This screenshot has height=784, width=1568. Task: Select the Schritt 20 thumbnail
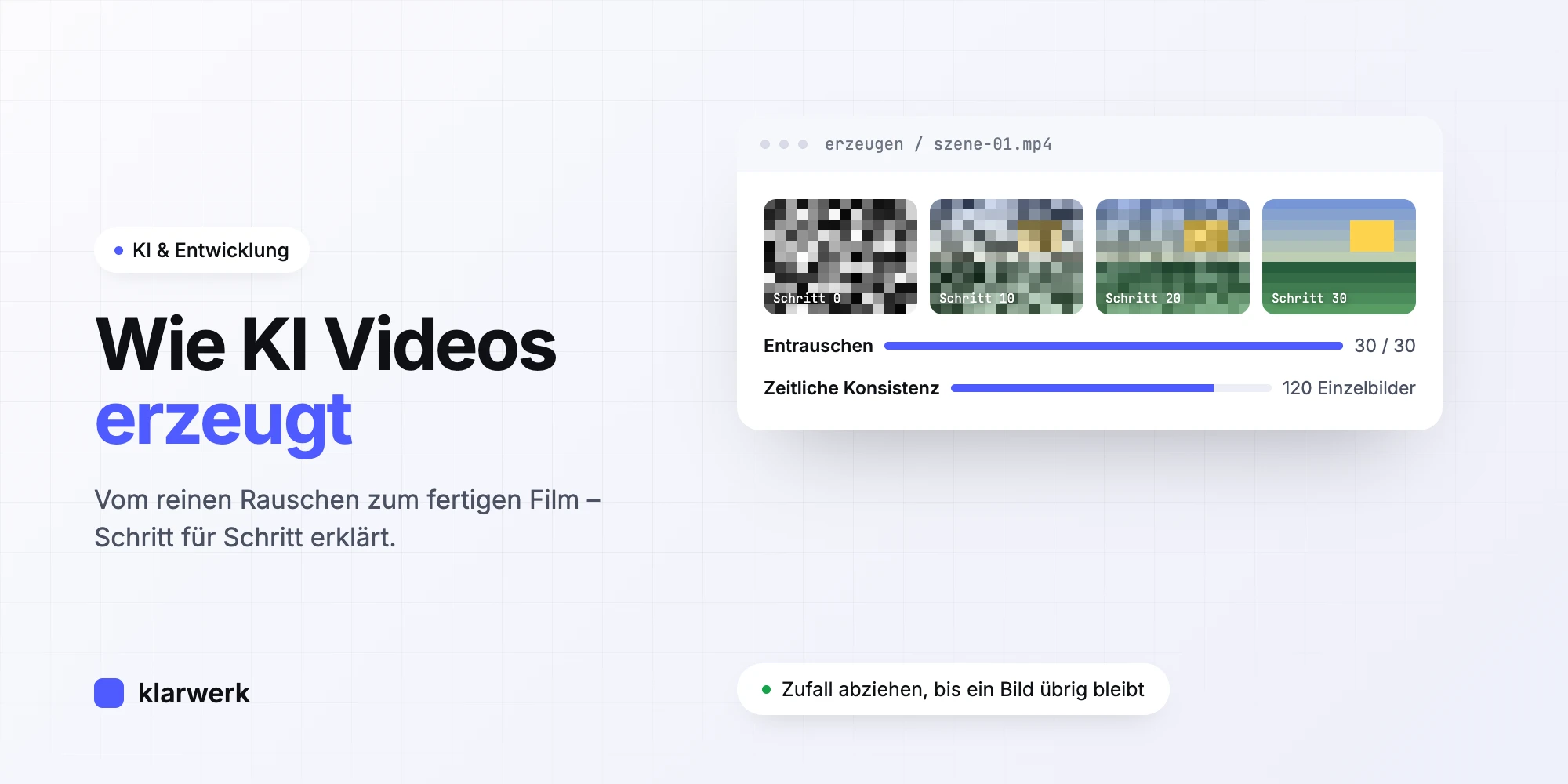click(x=1173, y=256)
